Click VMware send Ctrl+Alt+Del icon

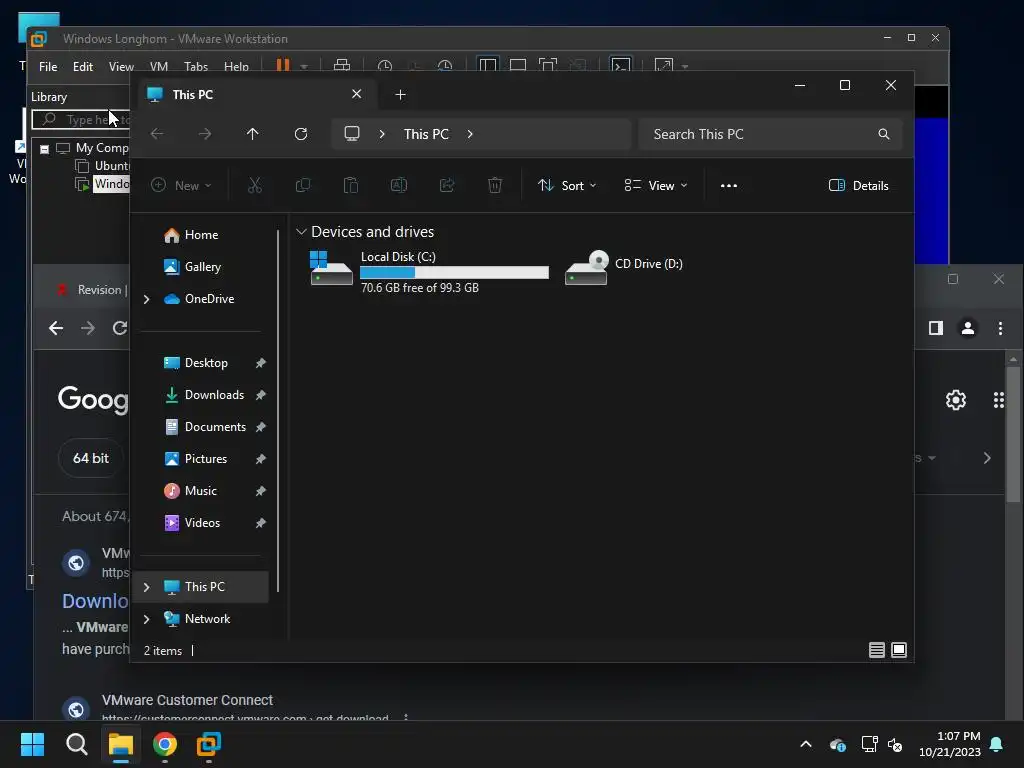point(342,66)
